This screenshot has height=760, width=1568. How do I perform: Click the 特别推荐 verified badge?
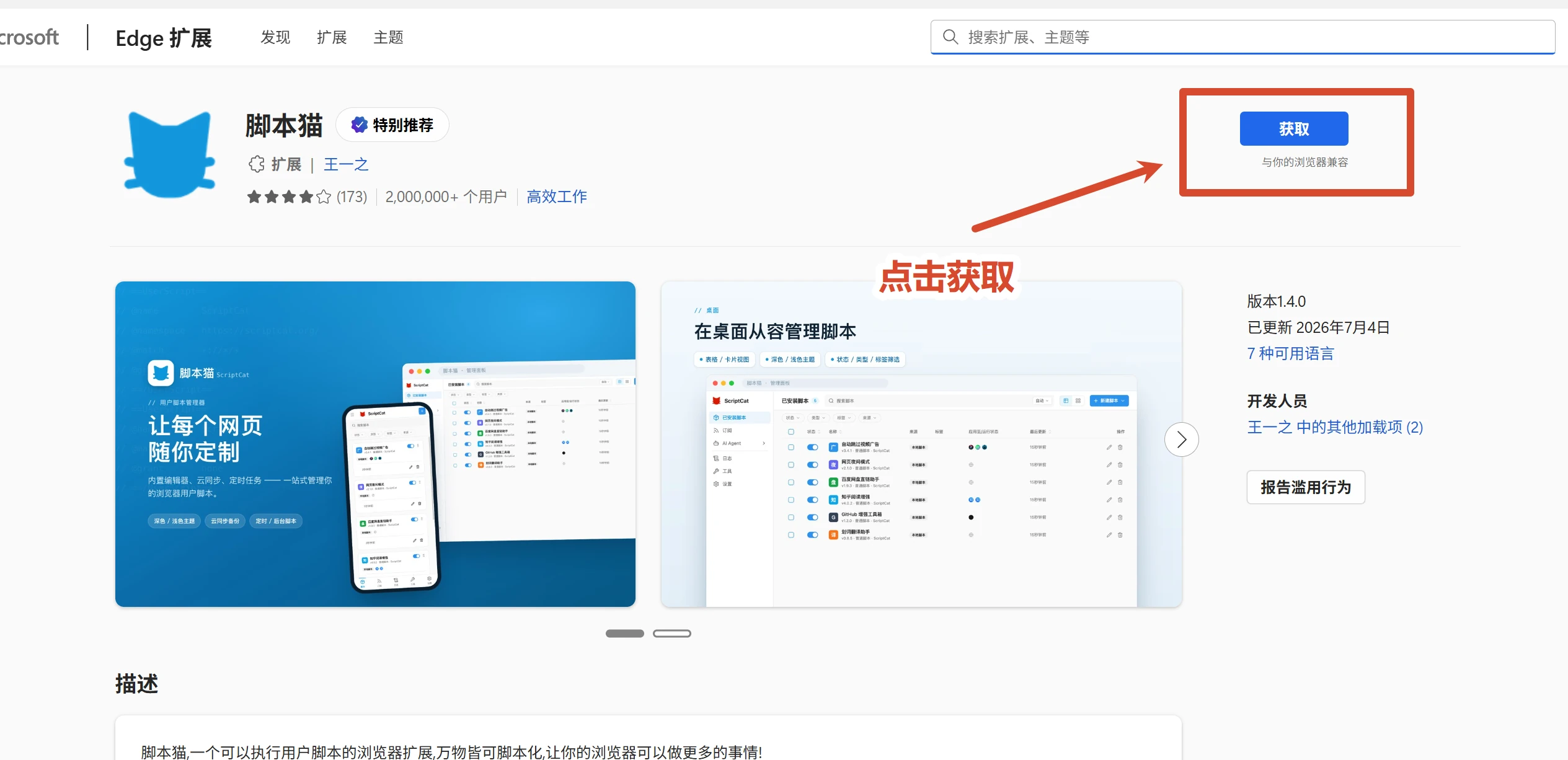[392, 125]
